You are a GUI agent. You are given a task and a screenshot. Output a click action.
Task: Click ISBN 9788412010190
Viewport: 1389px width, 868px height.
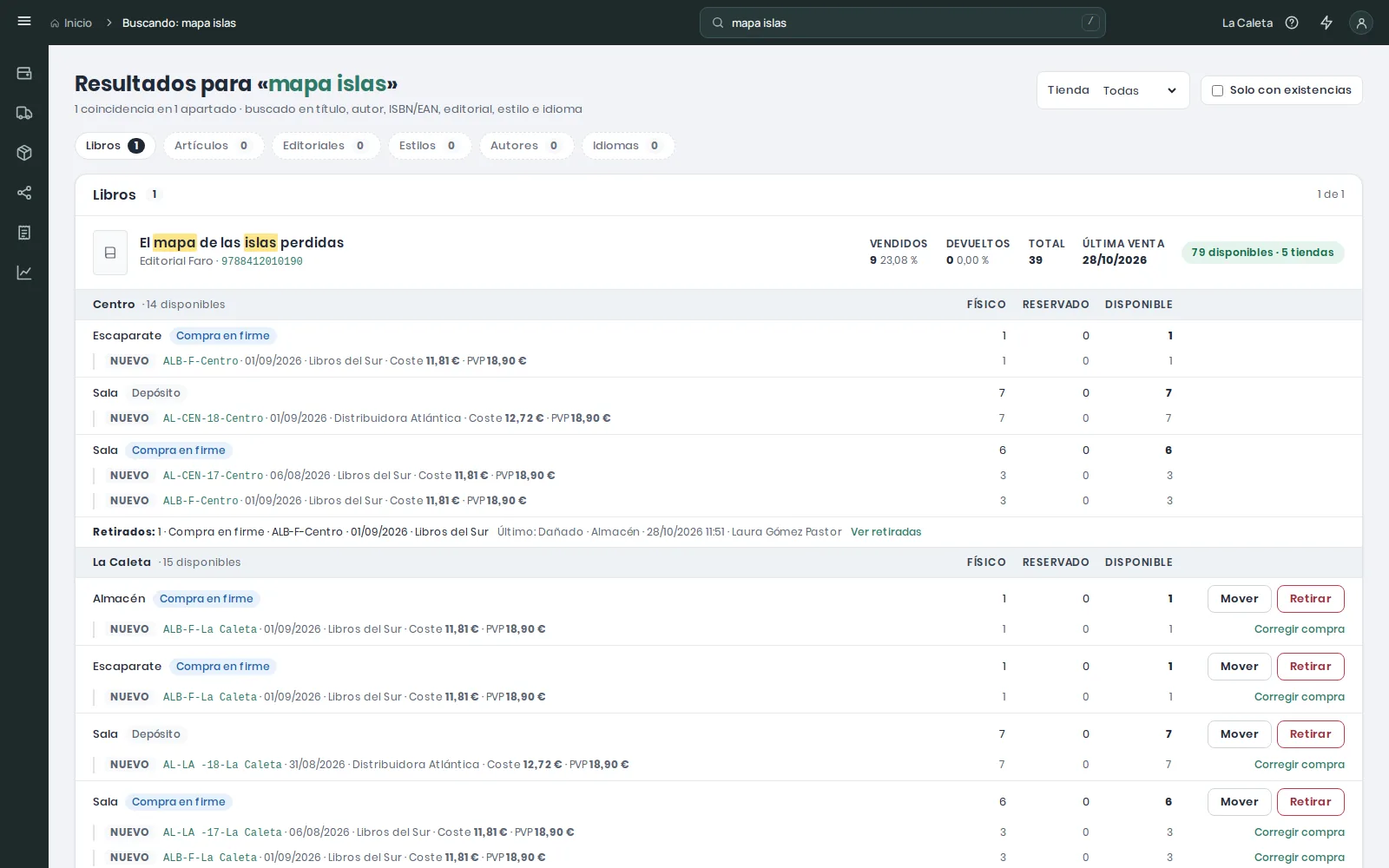click(262, 261)
